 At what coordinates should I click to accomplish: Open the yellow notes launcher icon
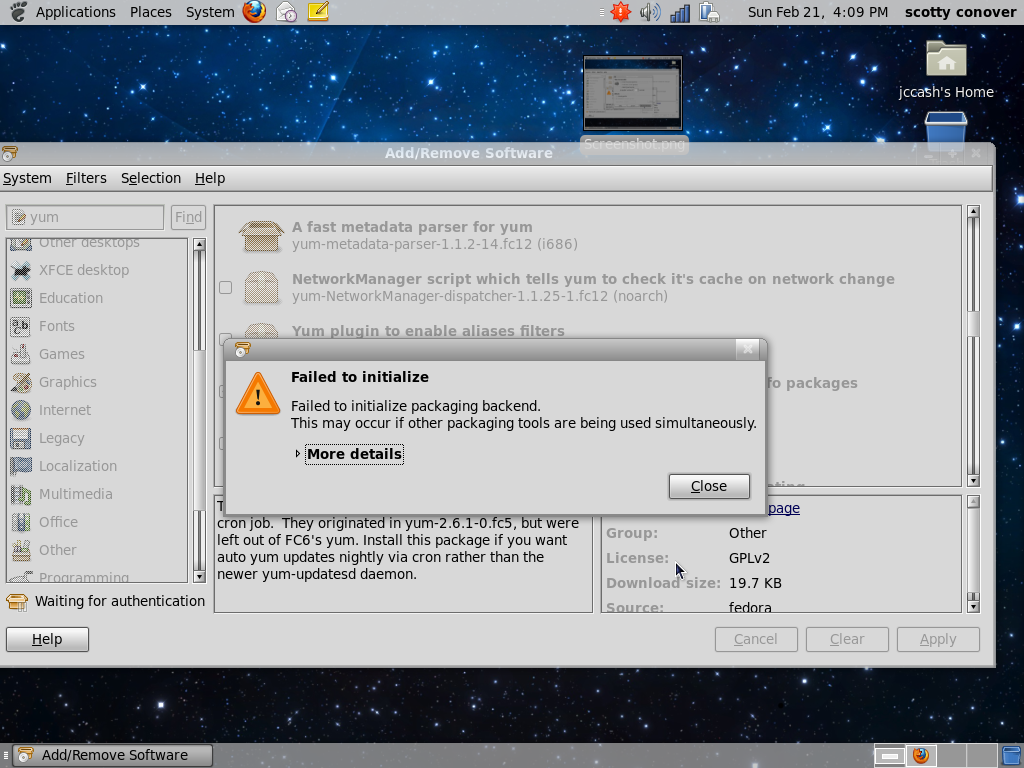(318, 12)
